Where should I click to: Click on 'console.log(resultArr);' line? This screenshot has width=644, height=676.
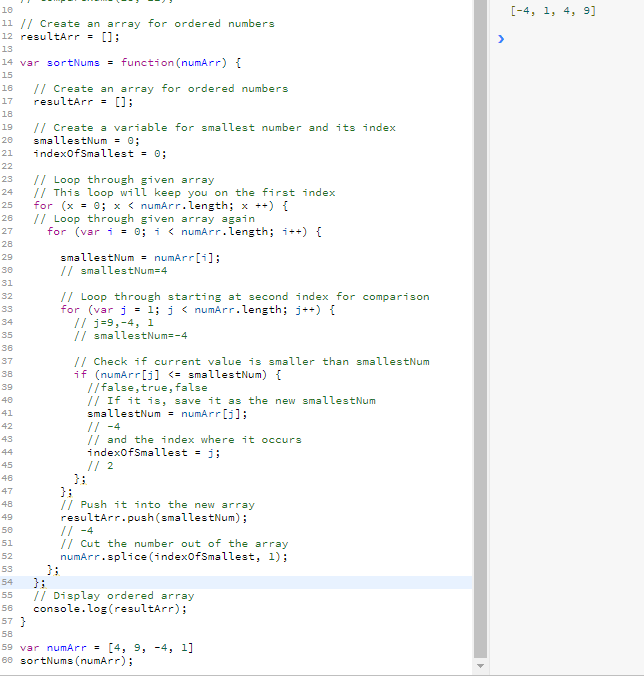pos(110,609)
